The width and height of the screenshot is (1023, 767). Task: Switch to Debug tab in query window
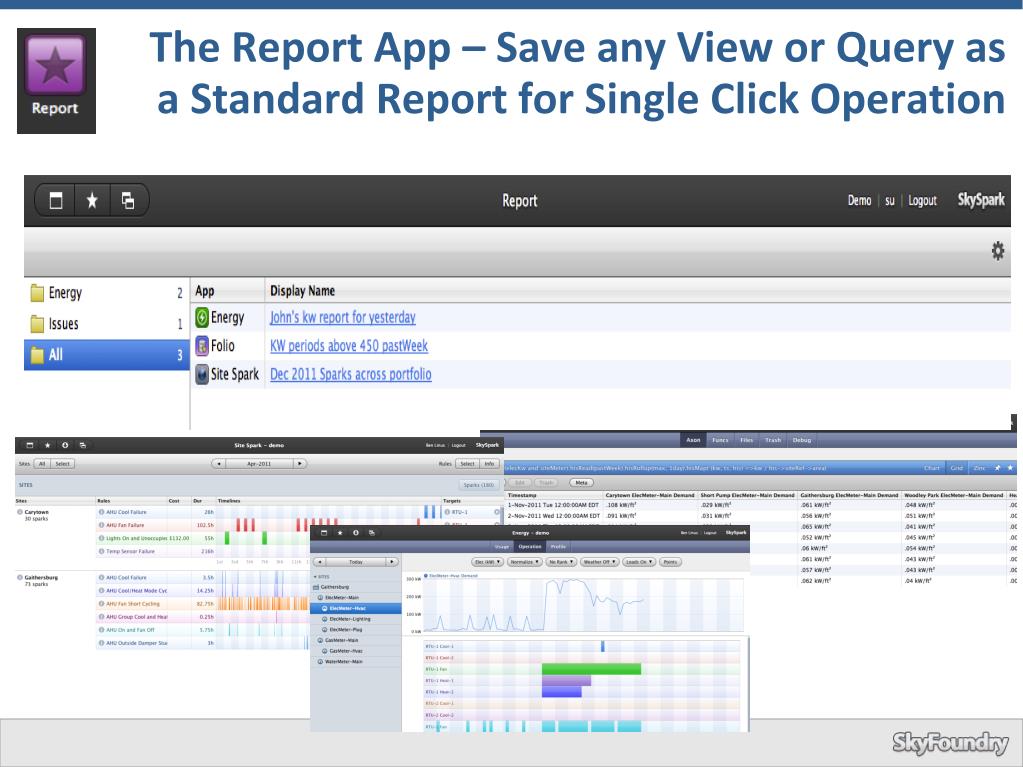802,440
